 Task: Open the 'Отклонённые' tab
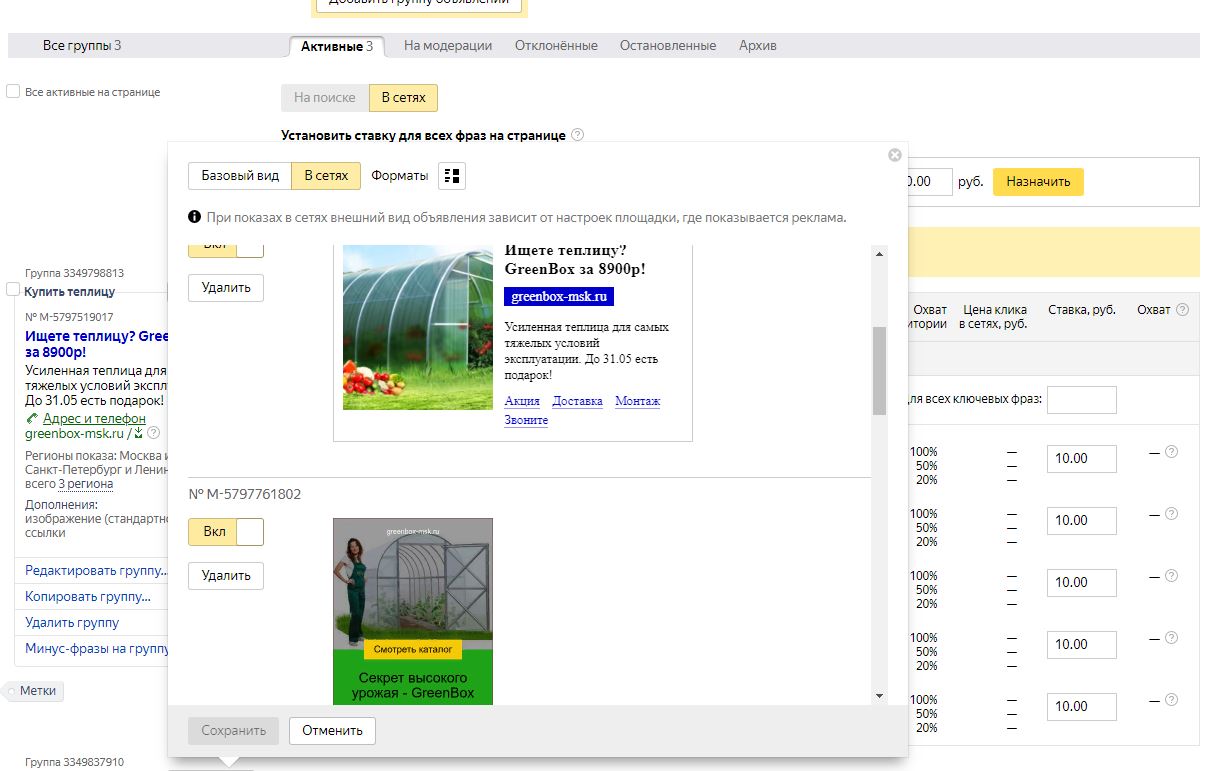556,46
